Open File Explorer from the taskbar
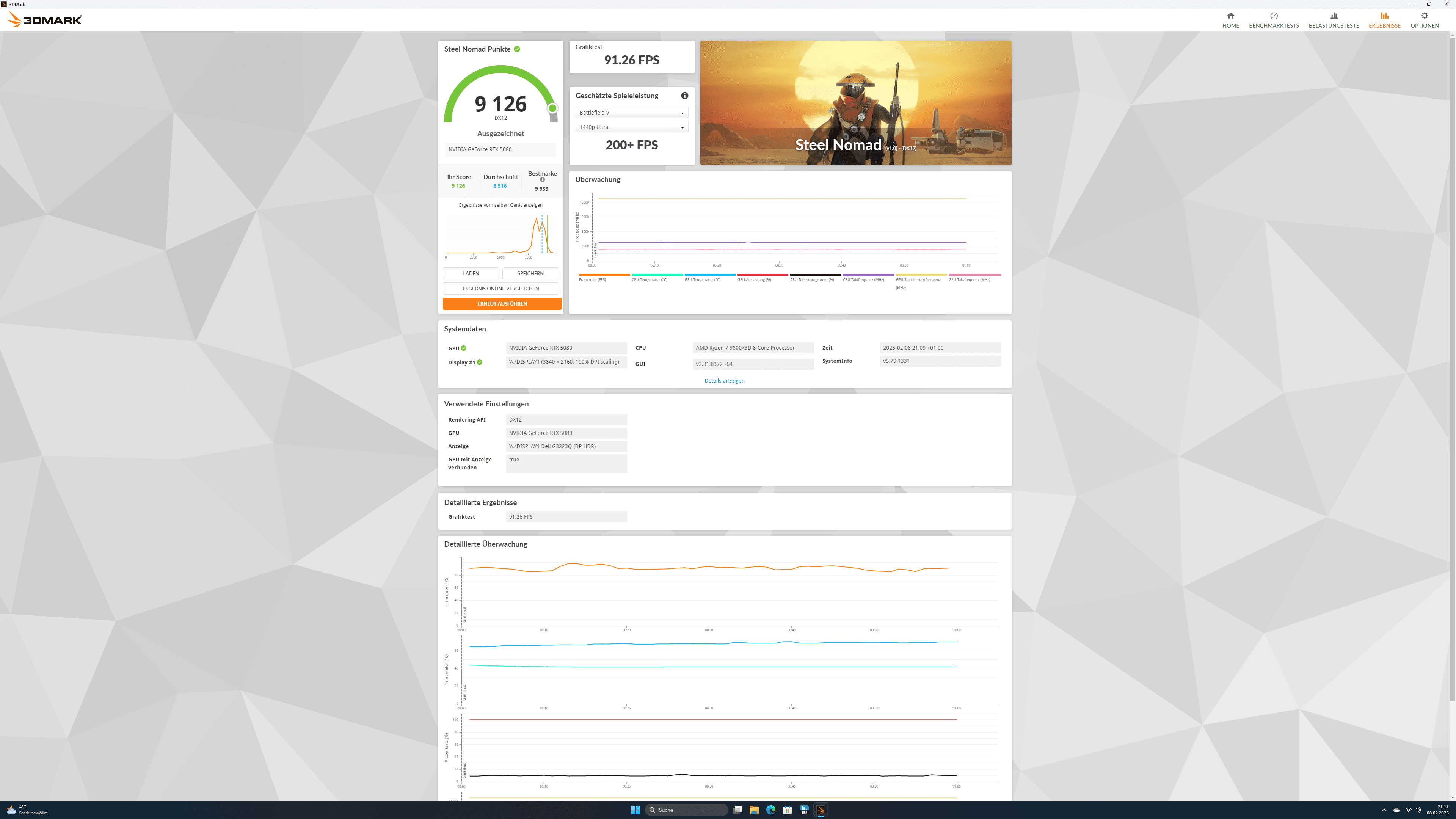Viewport: 1456px width, 819px height. [754, 810]
